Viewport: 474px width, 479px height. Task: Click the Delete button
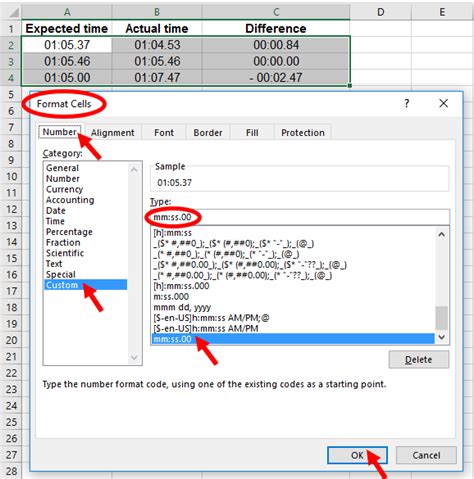(x=419, y=360)
